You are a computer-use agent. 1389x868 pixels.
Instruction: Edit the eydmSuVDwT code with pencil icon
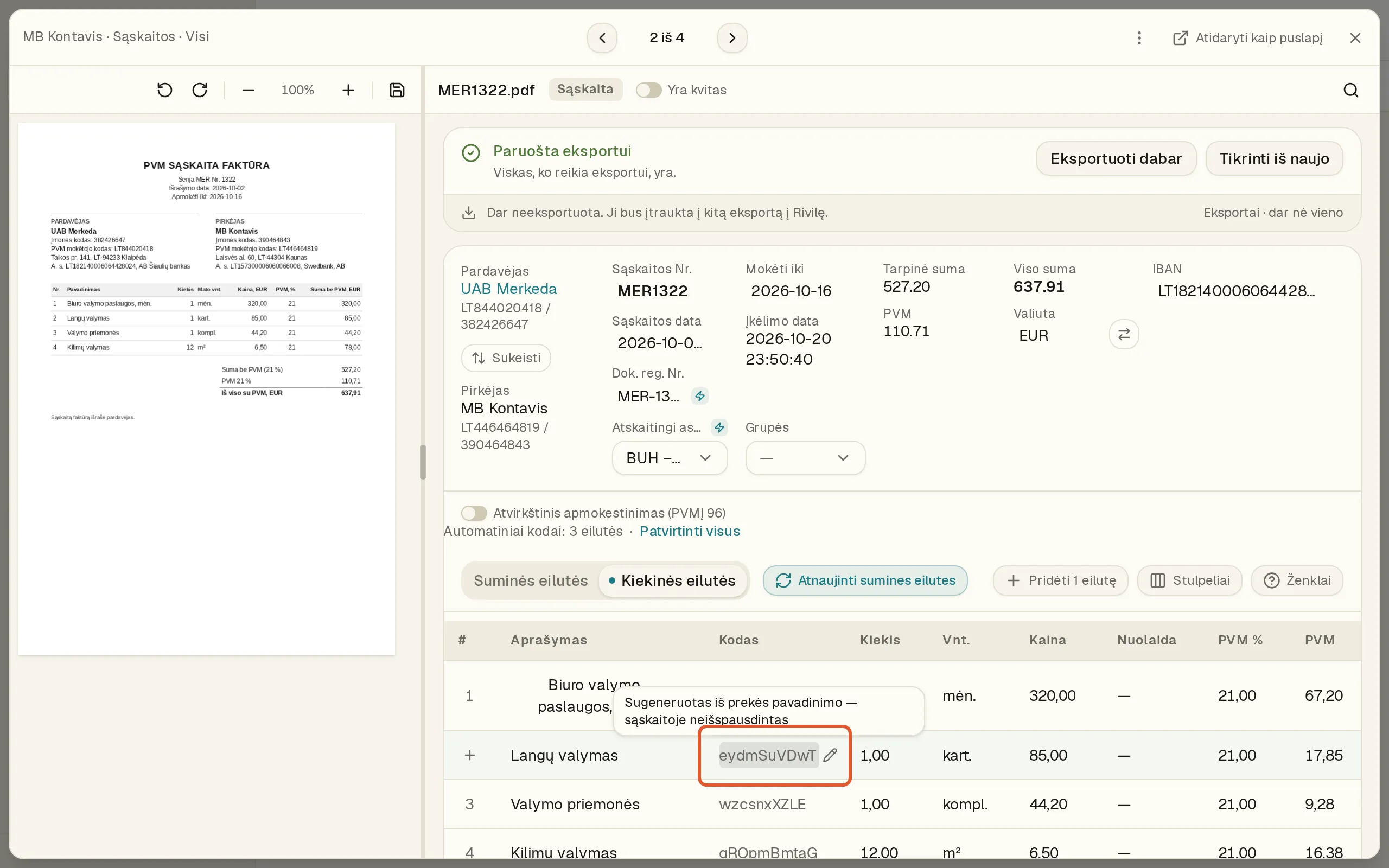[830, 755]
